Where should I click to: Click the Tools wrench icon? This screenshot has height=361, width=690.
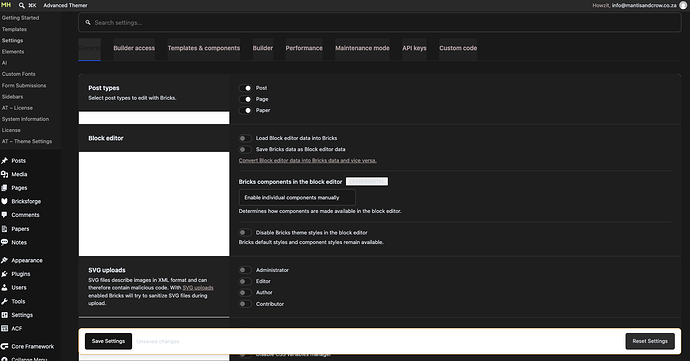(x=4, y=302)
